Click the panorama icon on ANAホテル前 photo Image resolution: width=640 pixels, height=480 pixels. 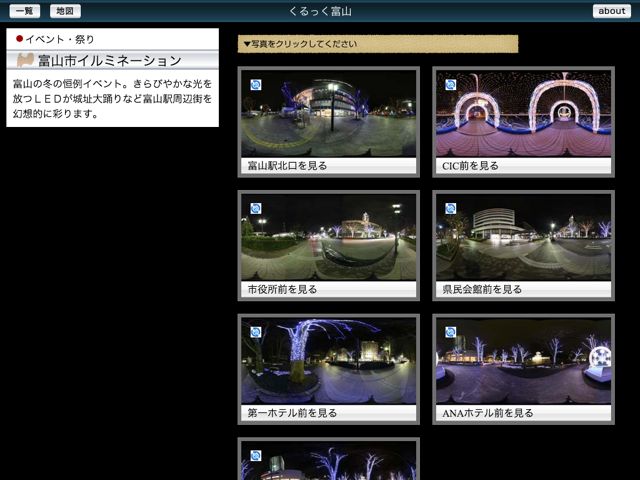pos(451,332)
